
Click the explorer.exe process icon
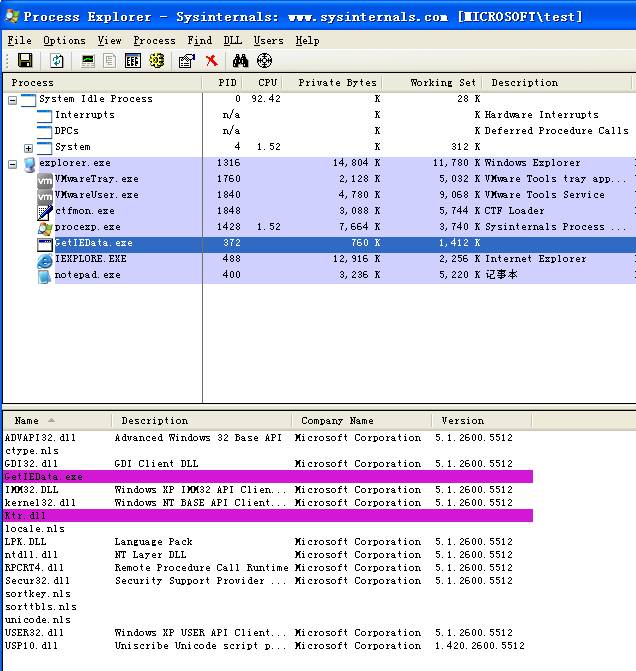point(29,164)
